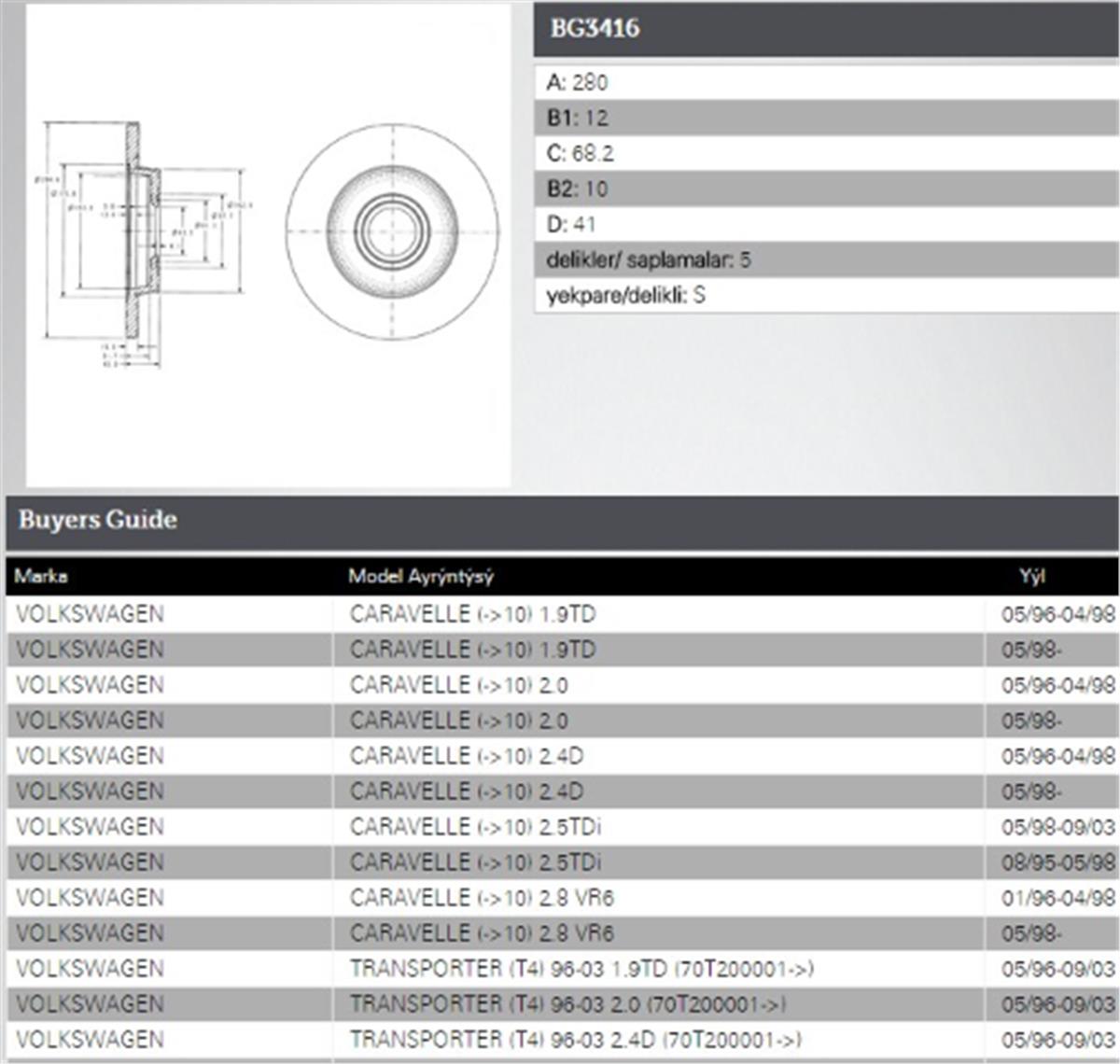
Task: Click year 08/95-05/98 cell
Action: [x=1058, y=862]
